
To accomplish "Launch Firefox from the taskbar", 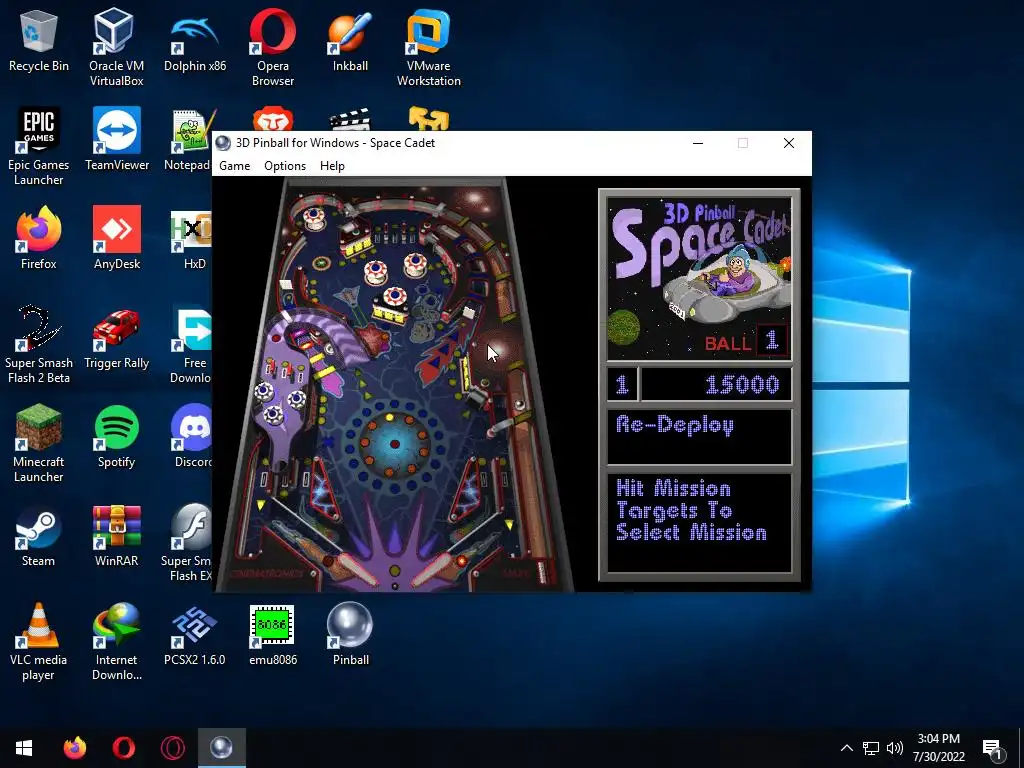I will tap(74, 748).
